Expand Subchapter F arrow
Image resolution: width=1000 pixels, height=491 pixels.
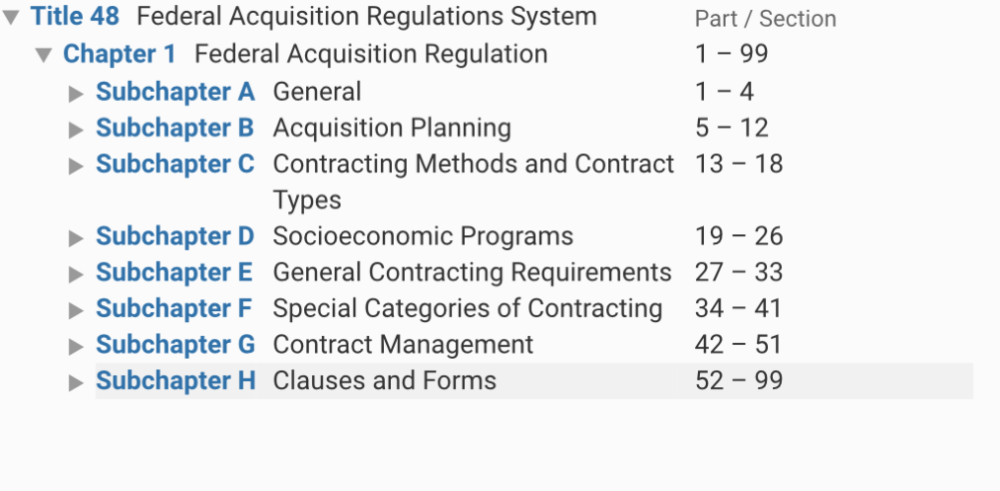pyautogui.click(x=76, y=310)
